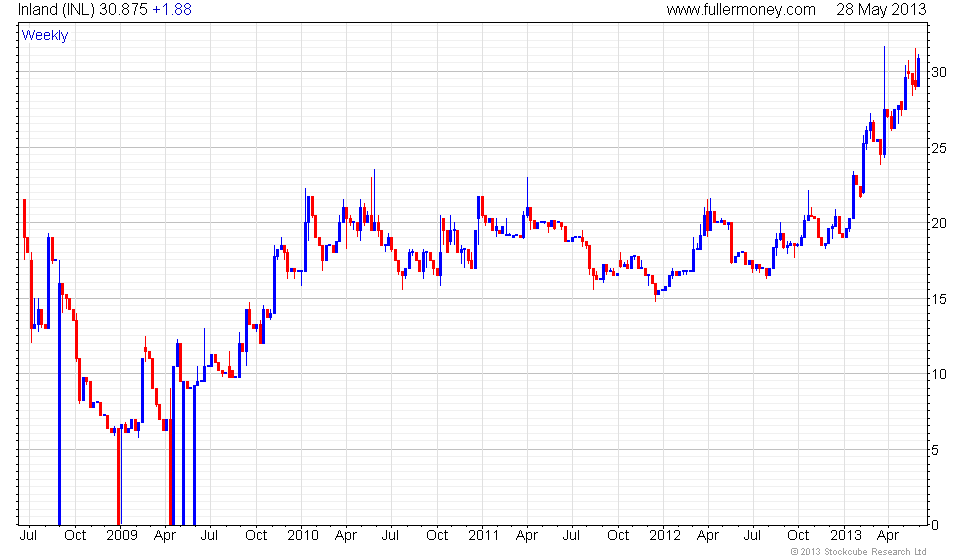
Task: Click the Oct label right before 2010
Action: point(256,536)
